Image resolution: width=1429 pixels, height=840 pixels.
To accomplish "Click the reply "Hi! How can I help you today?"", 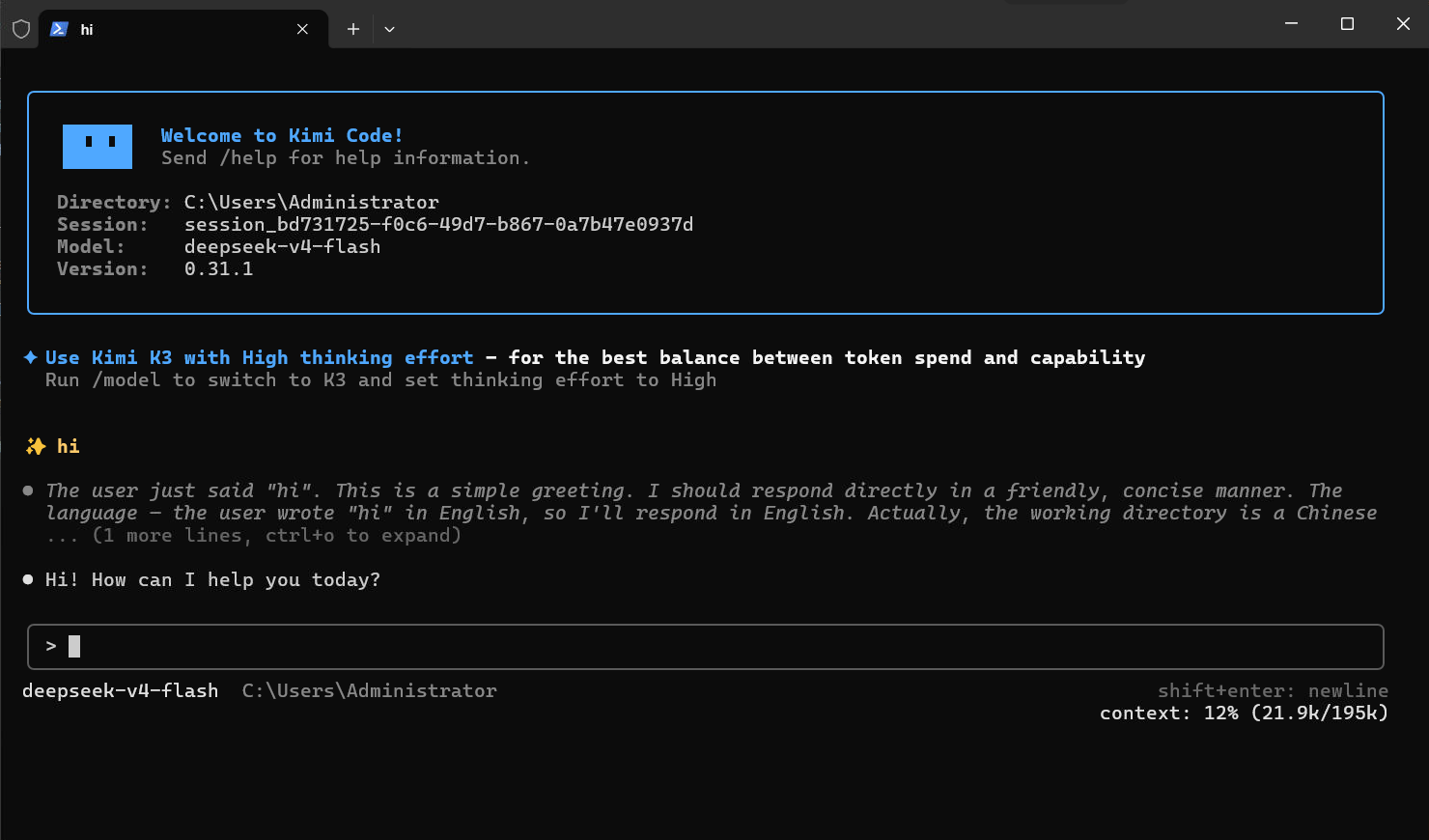I will tap(212, 579).
